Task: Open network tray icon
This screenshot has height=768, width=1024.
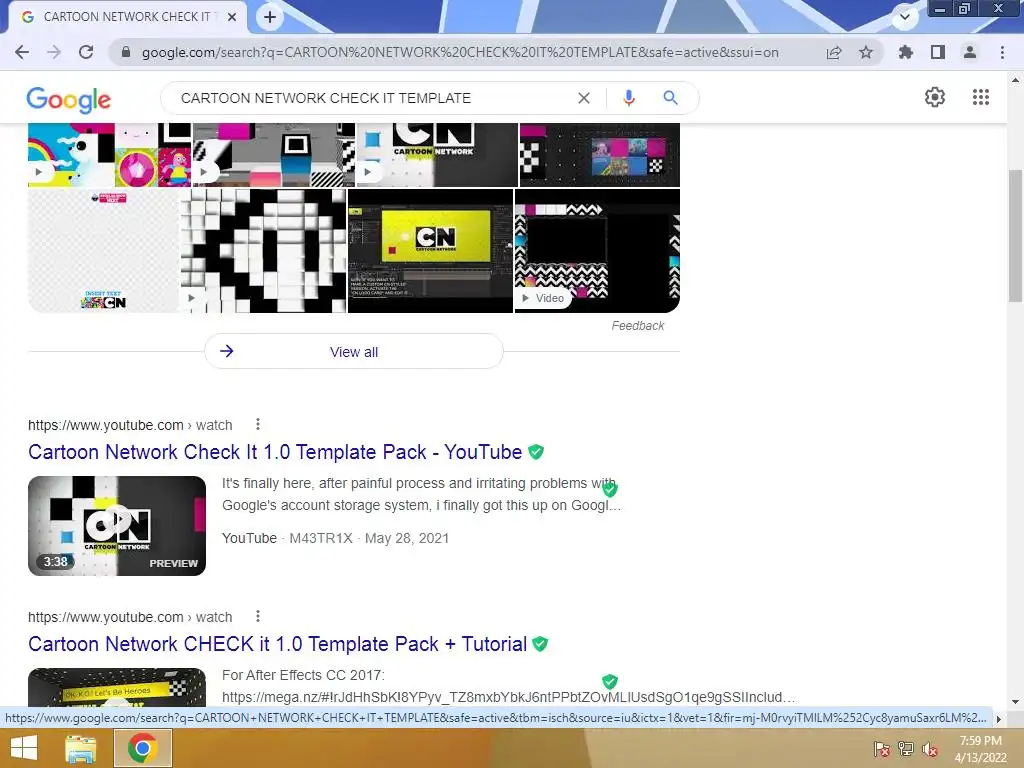Action: click(906, 749)
